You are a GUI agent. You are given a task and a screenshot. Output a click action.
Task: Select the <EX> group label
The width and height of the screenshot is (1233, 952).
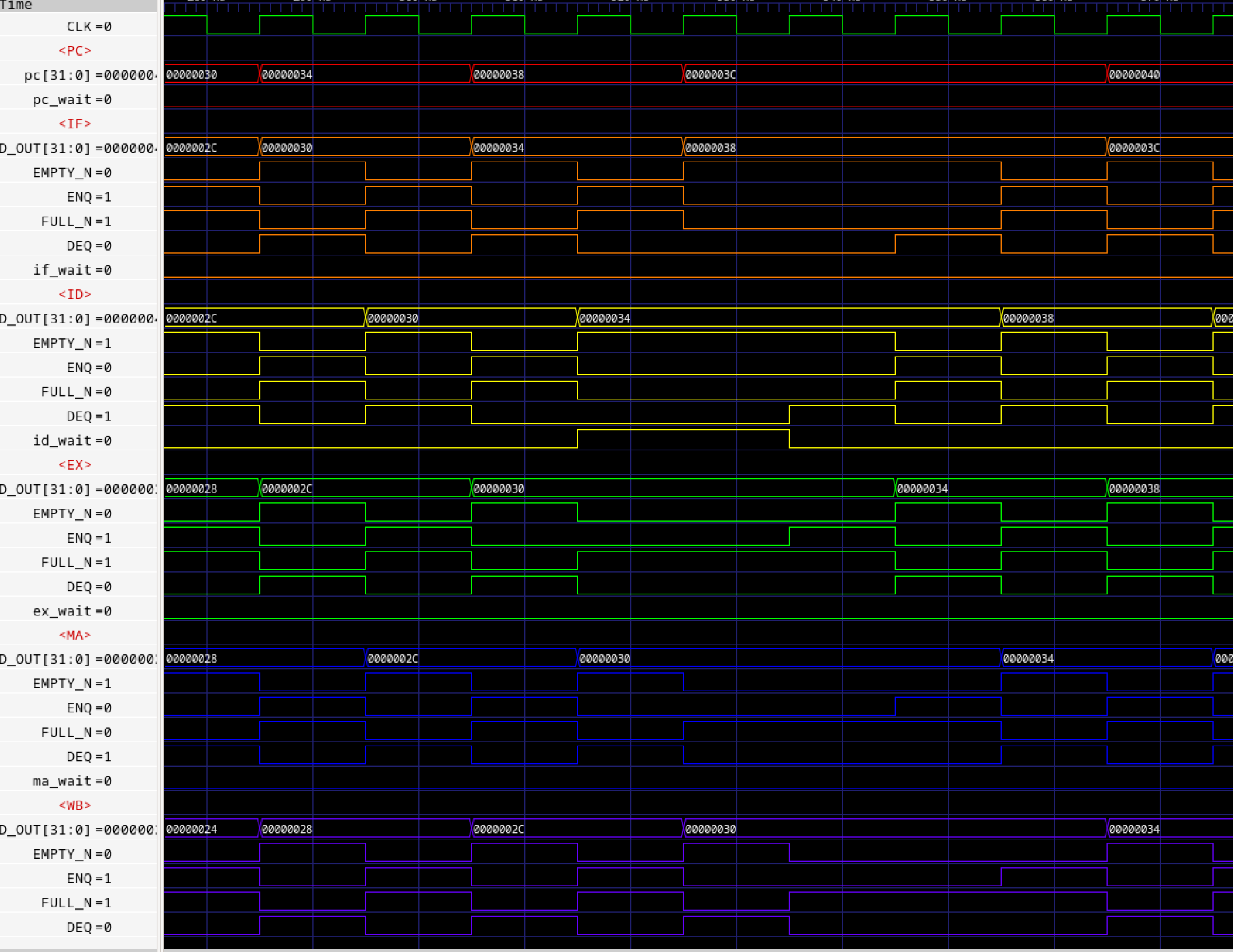tap(74, 465)
